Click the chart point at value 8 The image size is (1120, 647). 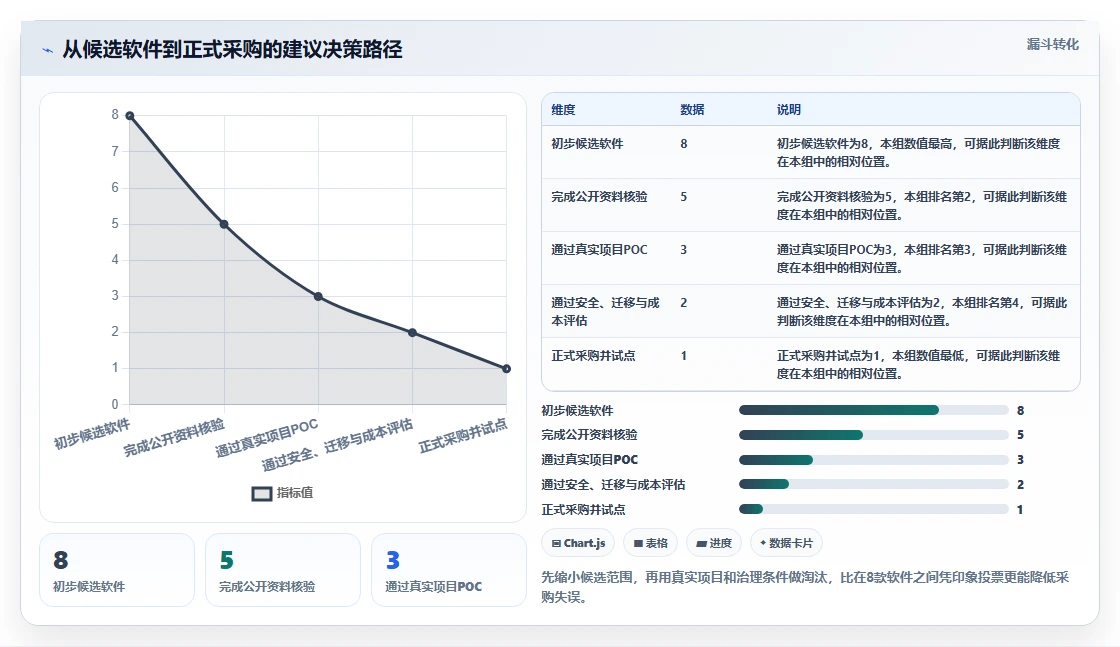(130, 116)
